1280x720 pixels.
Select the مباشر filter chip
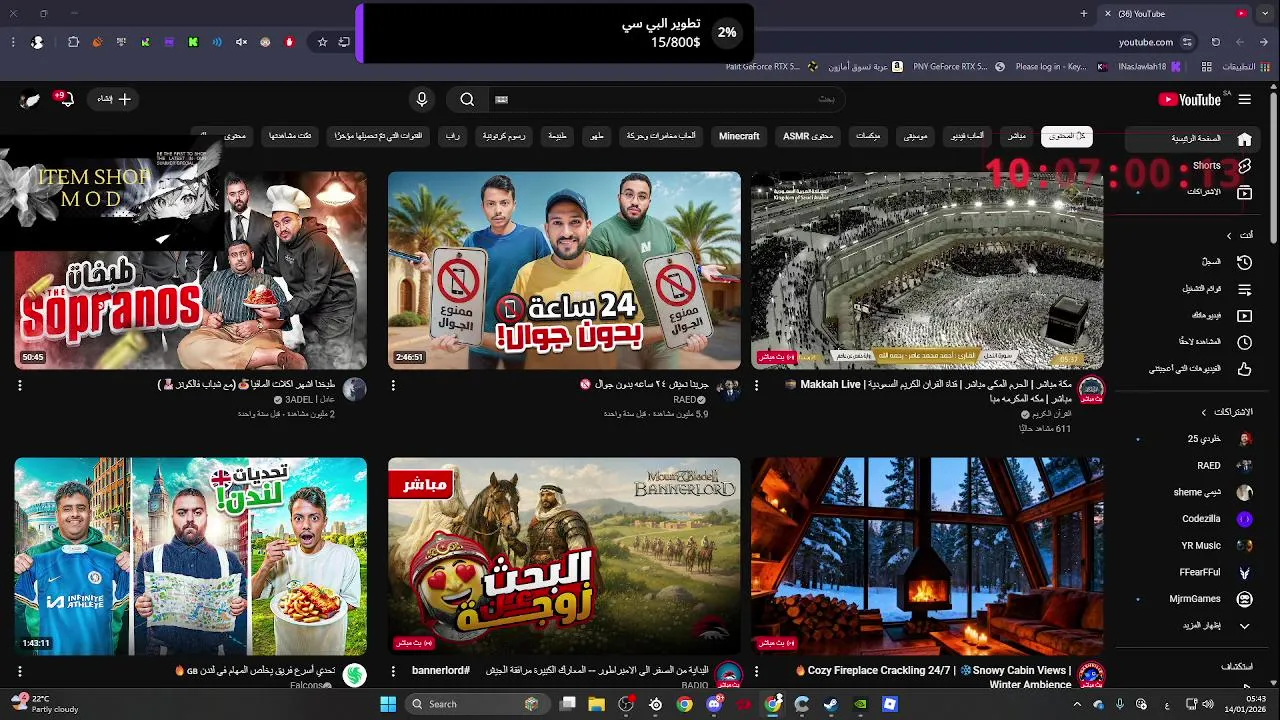[1017, 136]
